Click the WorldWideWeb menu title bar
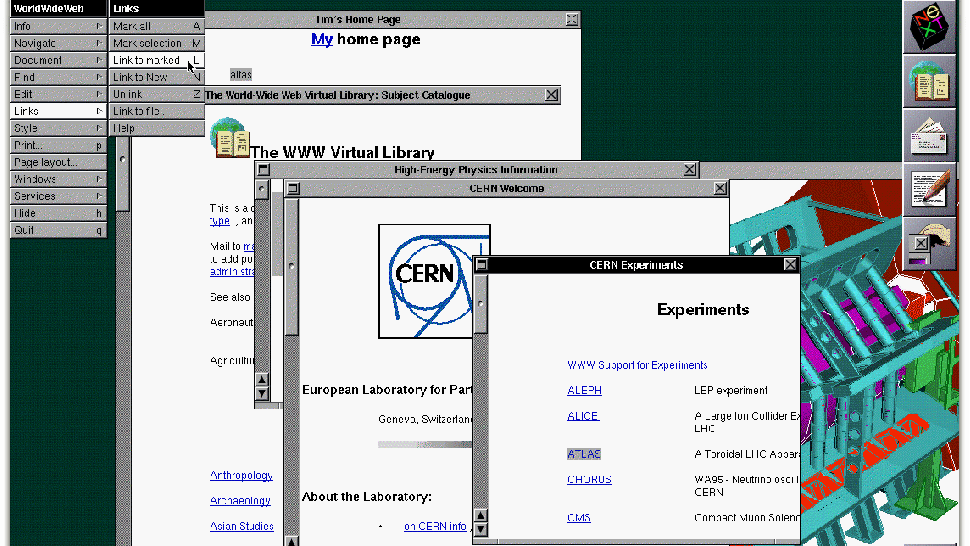 coord(58,9)
